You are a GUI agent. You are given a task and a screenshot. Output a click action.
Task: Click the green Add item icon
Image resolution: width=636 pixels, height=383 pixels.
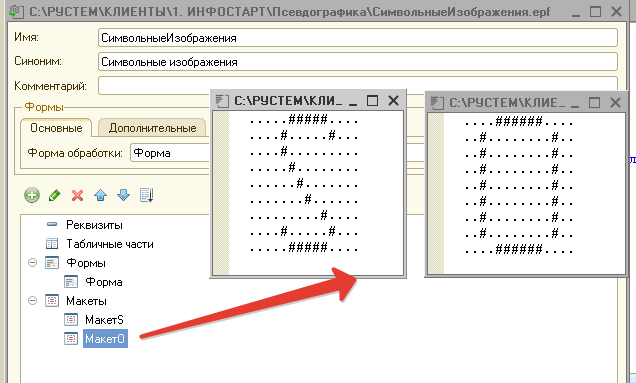tap(32, 195)
